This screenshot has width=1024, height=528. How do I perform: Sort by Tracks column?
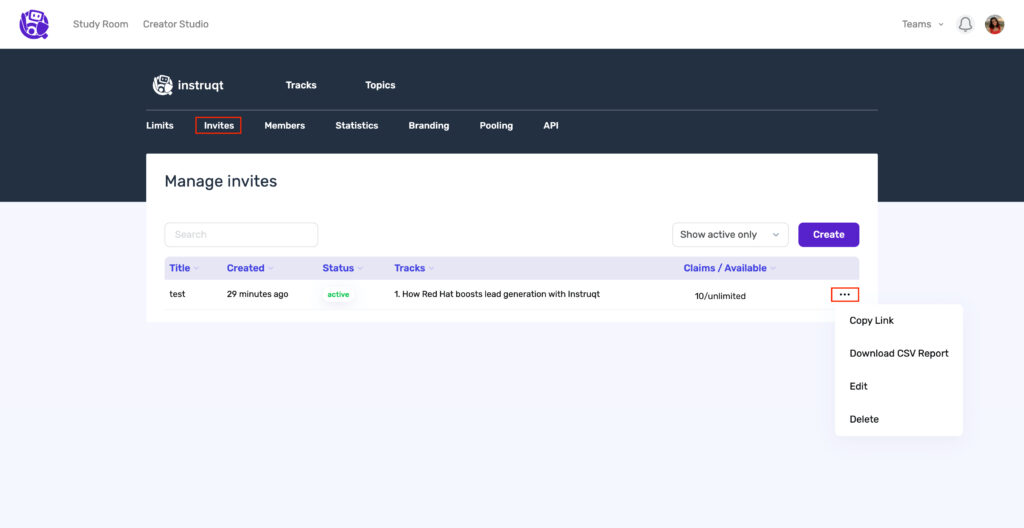(414, 268)
